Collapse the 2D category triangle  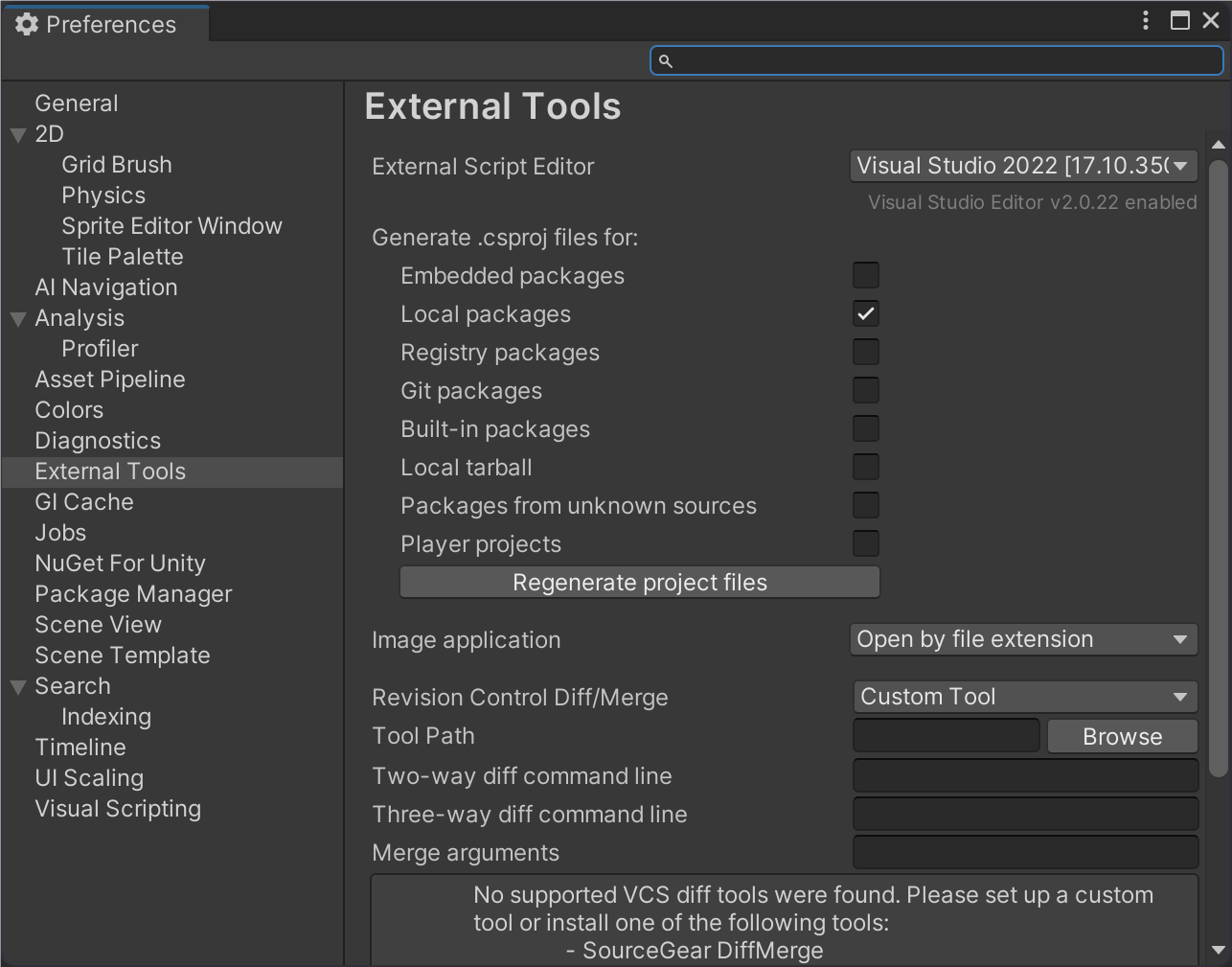(x=18, y=135)
